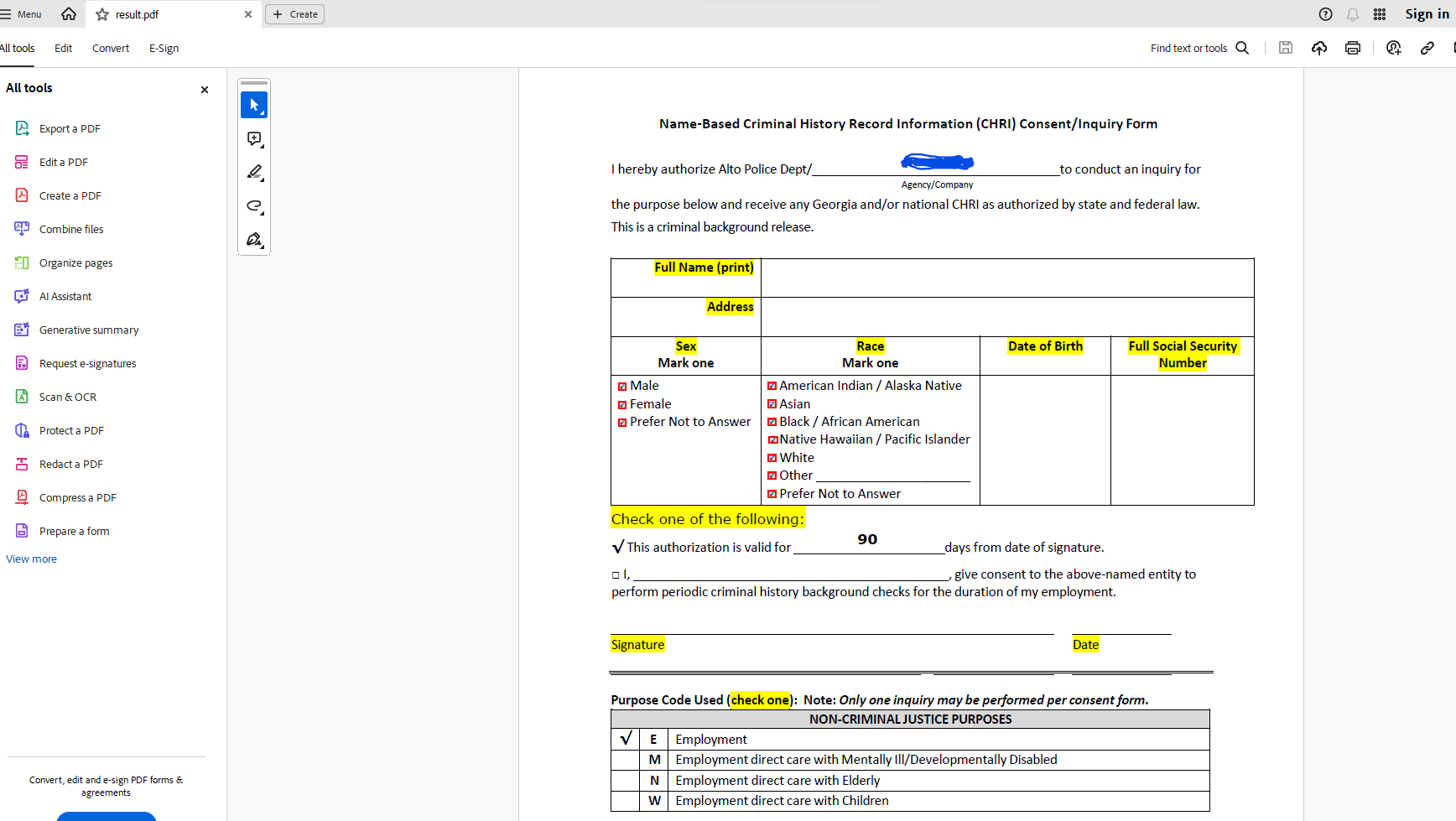This screenshot has width=1456, height=821.
Task: Expand the Selection tool options arrow
Action: tap(263, 112)
